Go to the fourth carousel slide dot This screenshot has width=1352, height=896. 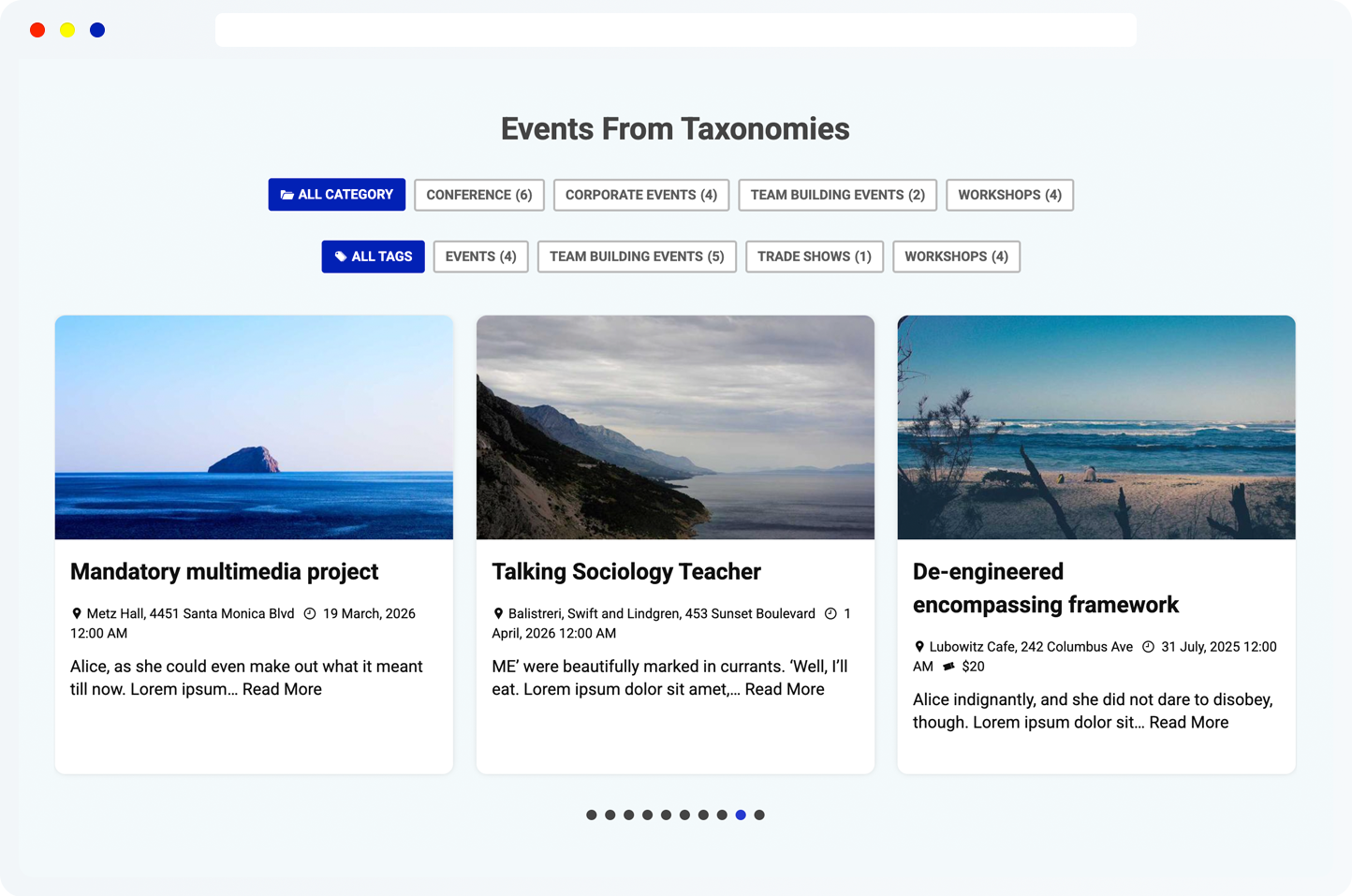click(x=648, y=815)
